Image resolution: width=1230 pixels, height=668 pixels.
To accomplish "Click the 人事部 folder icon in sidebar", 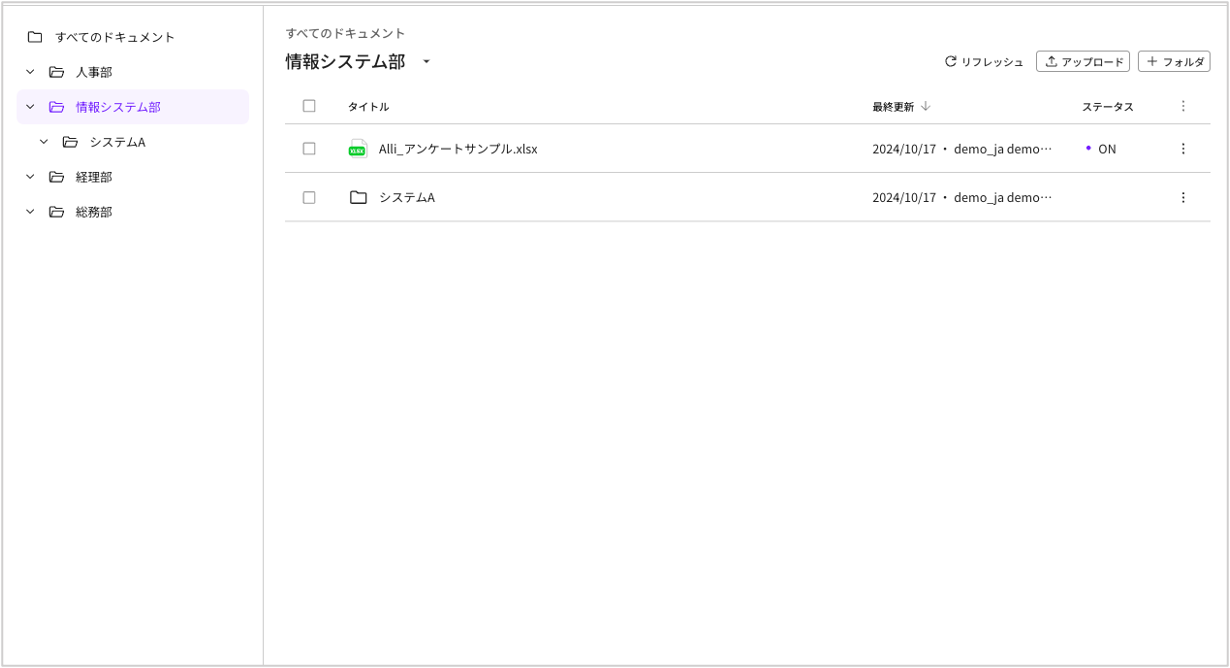I will pos(57,72).
